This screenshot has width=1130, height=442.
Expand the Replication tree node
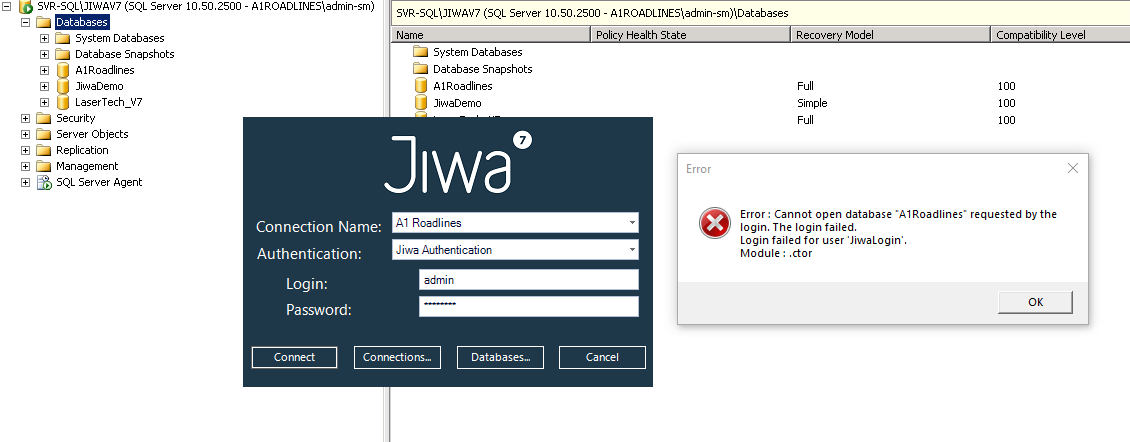coord(25,150)
